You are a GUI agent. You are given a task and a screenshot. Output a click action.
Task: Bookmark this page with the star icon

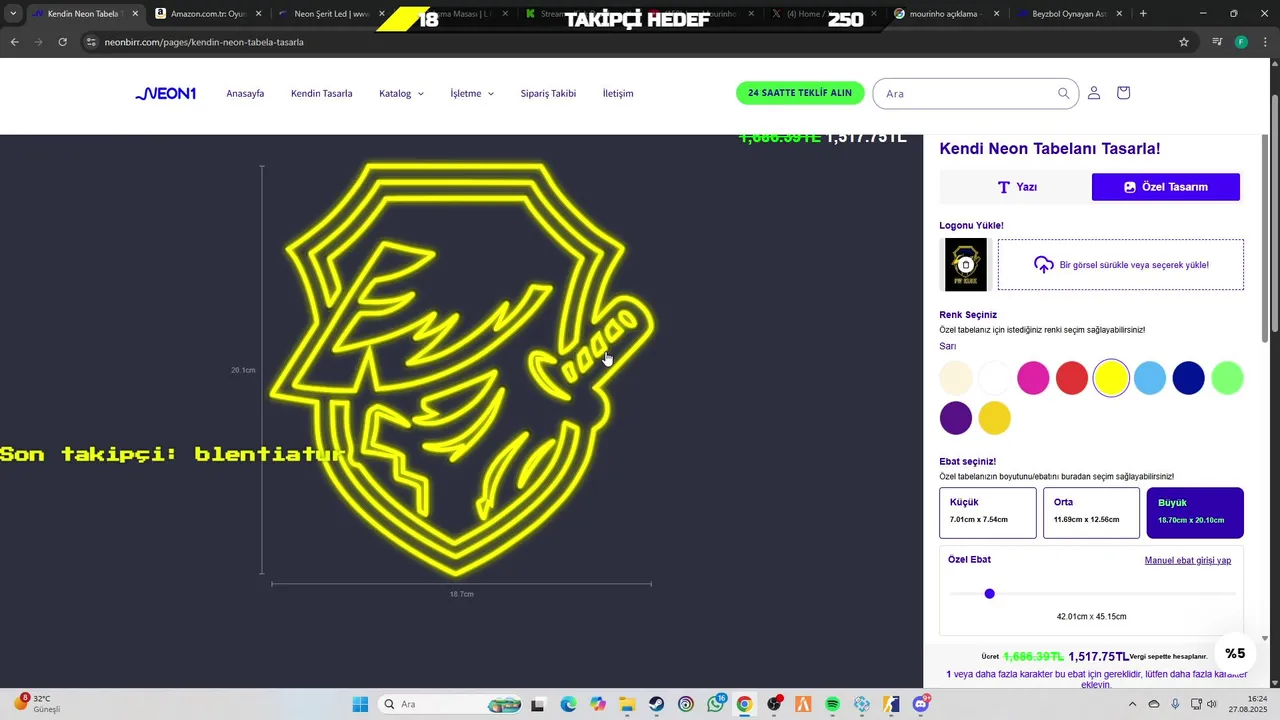click(x=1184, y=42)
